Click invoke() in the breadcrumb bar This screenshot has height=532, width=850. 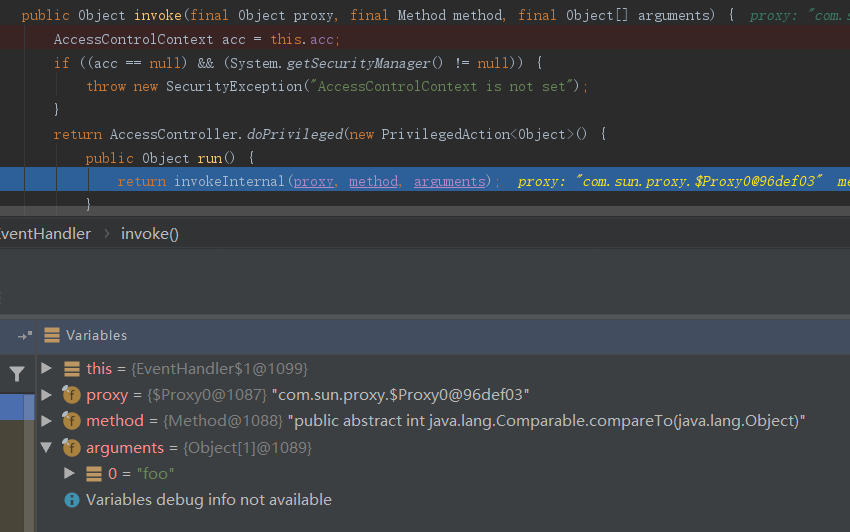pyautogui.click(x=150, y=233)
